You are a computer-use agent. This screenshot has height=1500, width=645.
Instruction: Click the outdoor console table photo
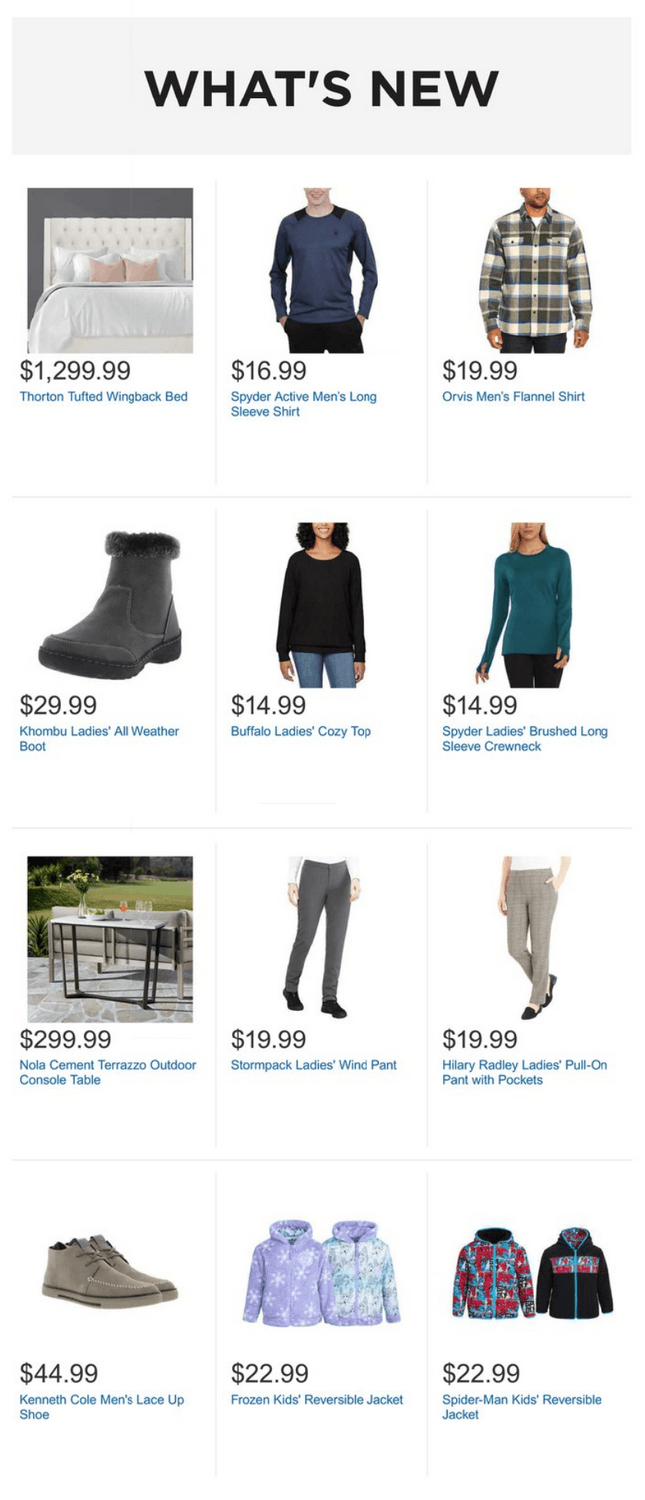[110, 939]
